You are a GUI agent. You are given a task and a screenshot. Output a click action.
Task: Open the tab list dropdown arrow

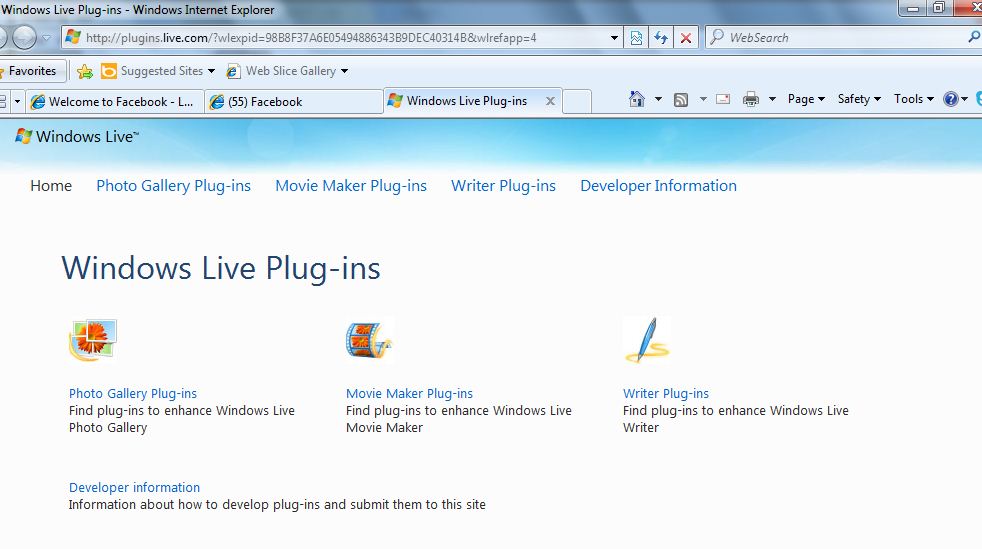point(17,101)
